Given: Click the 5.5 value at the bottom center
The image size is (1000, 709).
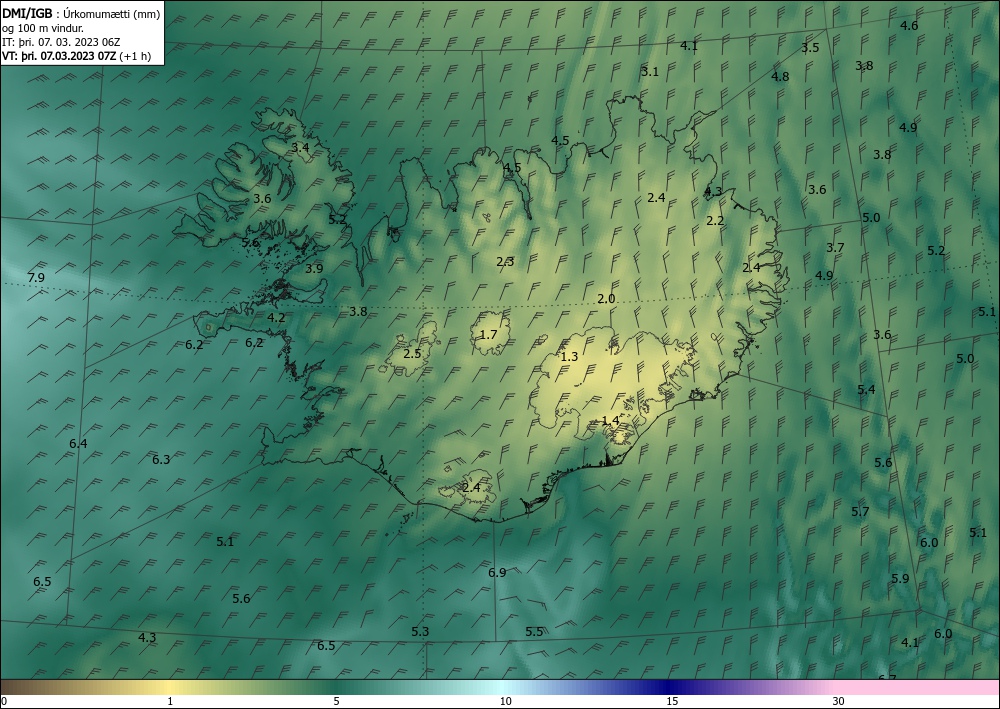Looking at the screenshot, I should click(534, 631).
